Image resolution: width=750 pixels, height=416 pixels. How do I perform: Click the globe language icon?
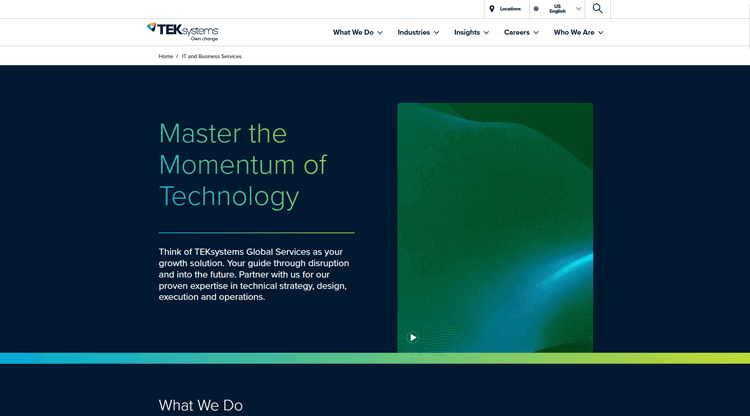click(536, 9)
